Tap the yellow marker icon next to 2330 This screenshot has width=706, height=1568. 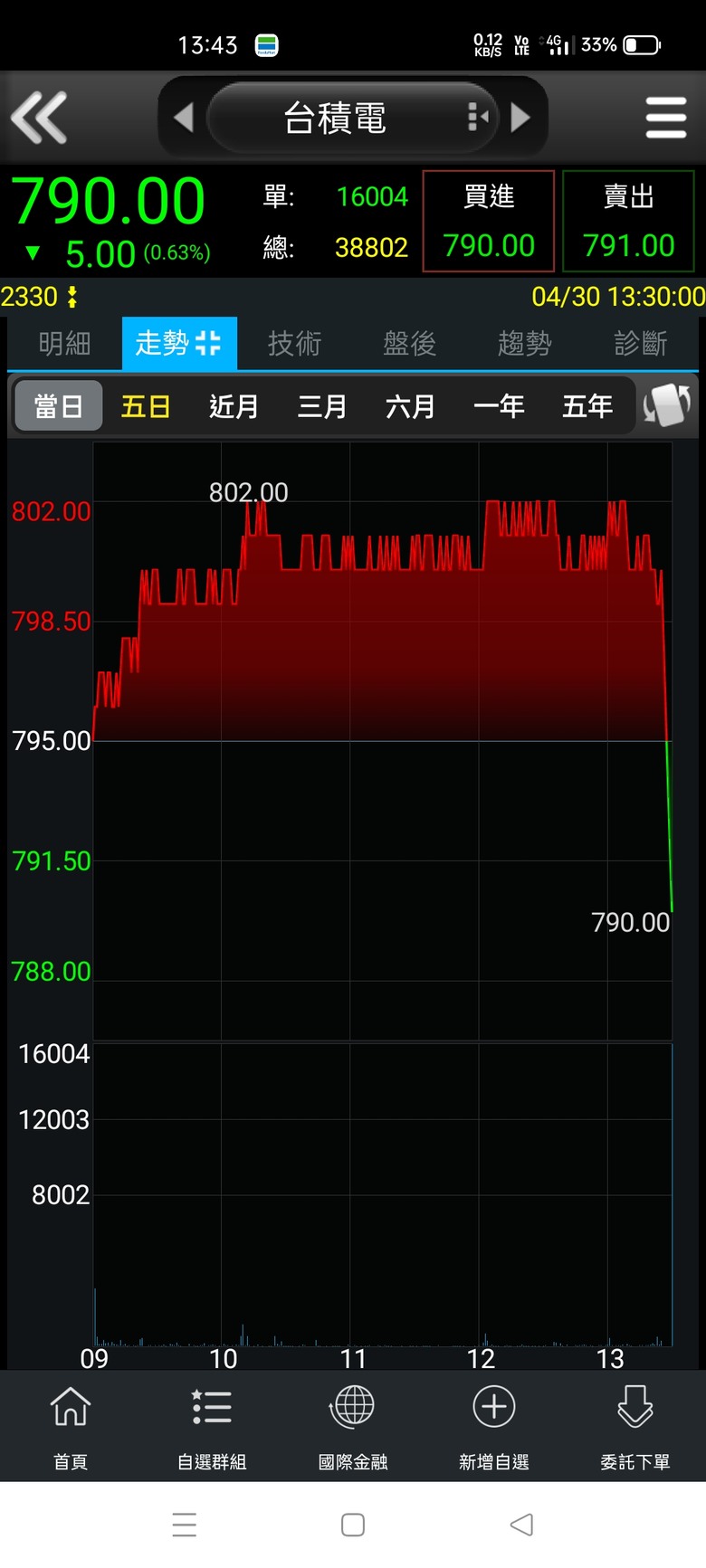click(72, 297)
